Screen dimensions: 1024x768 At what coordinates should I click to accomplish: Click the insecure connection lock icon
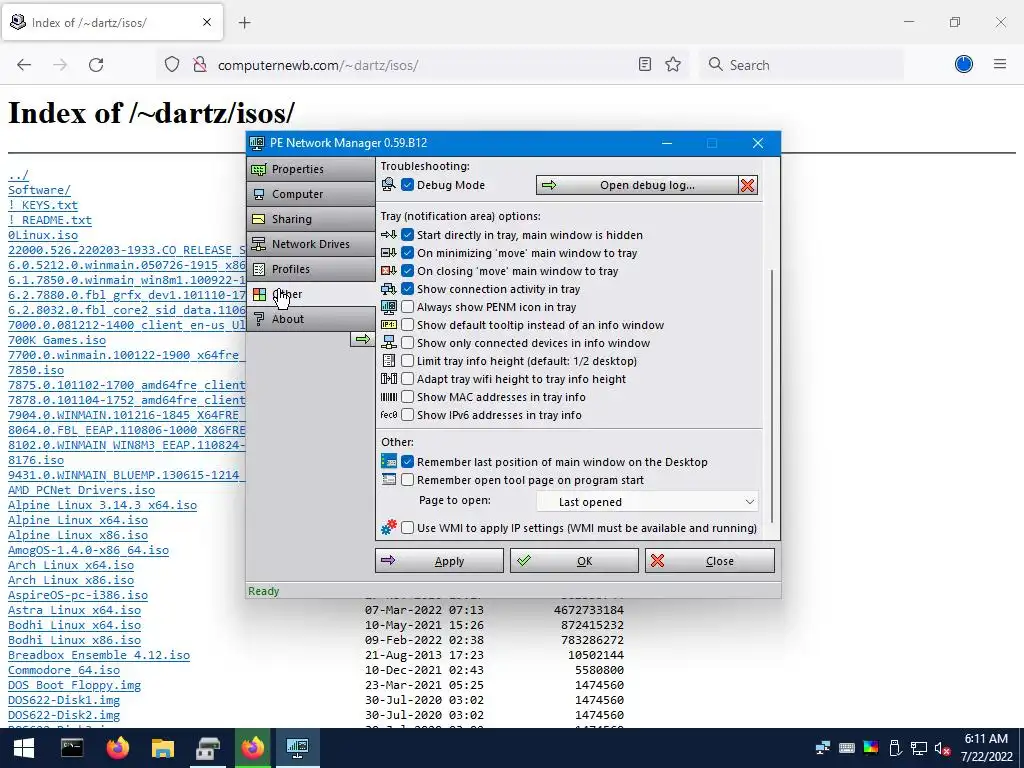[200, 65]
